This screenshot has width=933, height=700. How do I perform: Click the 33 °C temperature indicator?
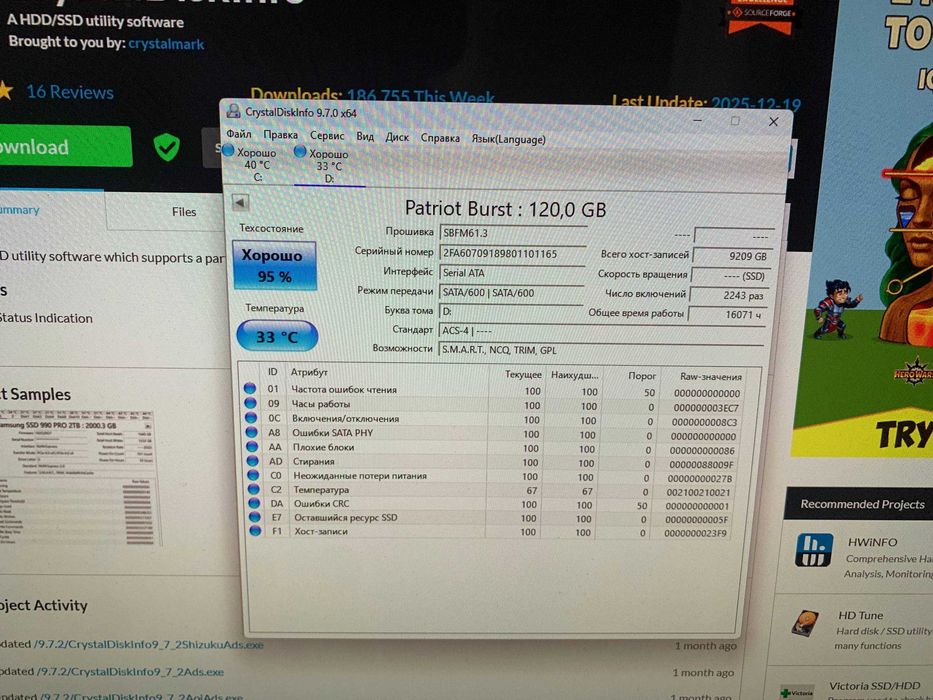pyautogui.click(x=277, y=336)
